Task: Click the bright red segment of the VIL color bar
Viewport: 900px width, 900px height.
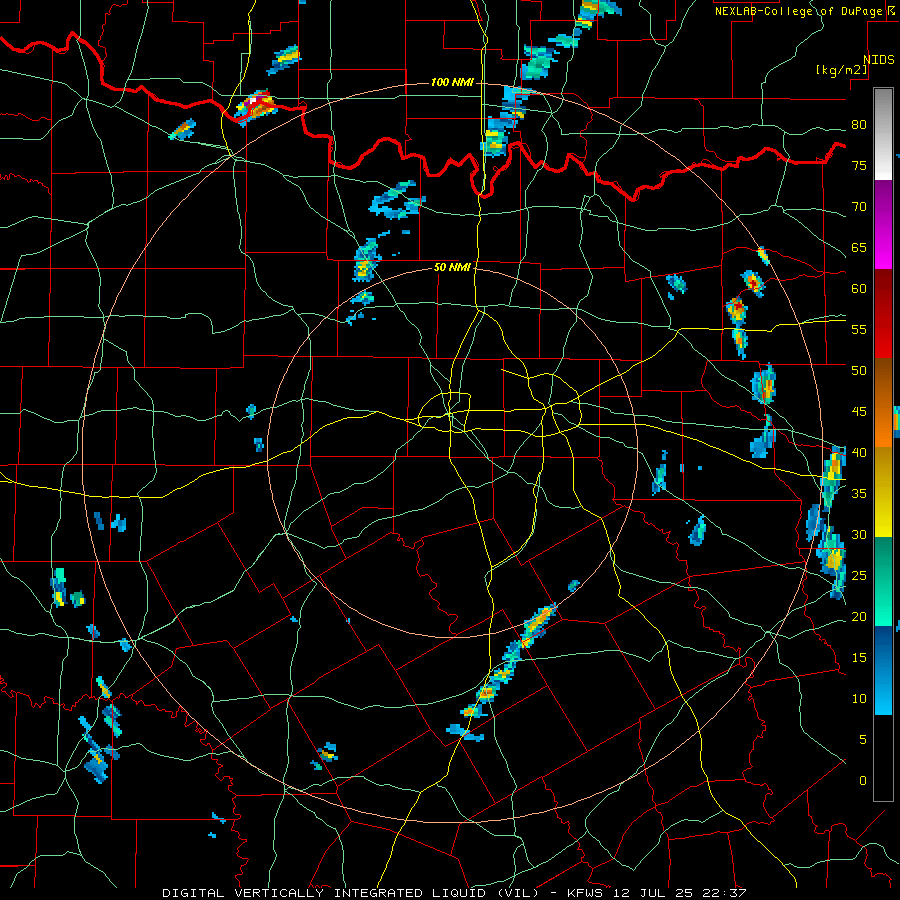Action: pyautogui.click(x=883, y=314)
